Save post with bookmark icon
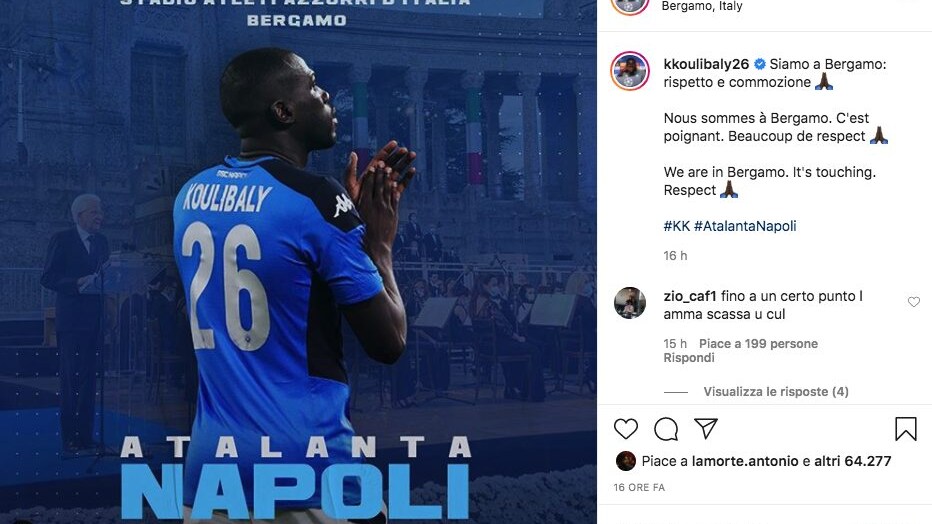Viewport: 932px width, 524px height. coord(905,428)
